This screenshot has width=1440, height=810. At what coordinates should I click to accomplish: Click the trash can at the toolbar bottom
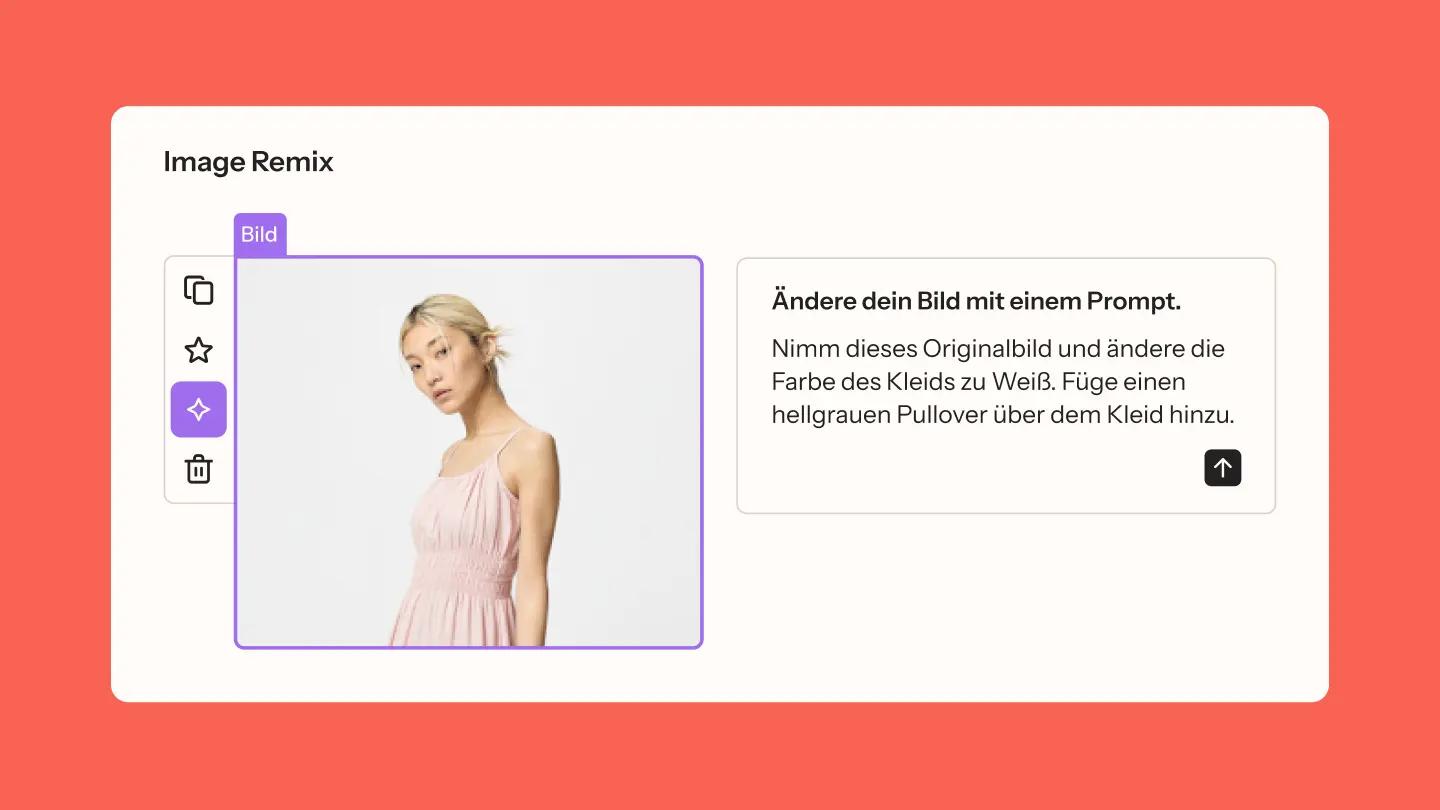(x=198, y=468)
